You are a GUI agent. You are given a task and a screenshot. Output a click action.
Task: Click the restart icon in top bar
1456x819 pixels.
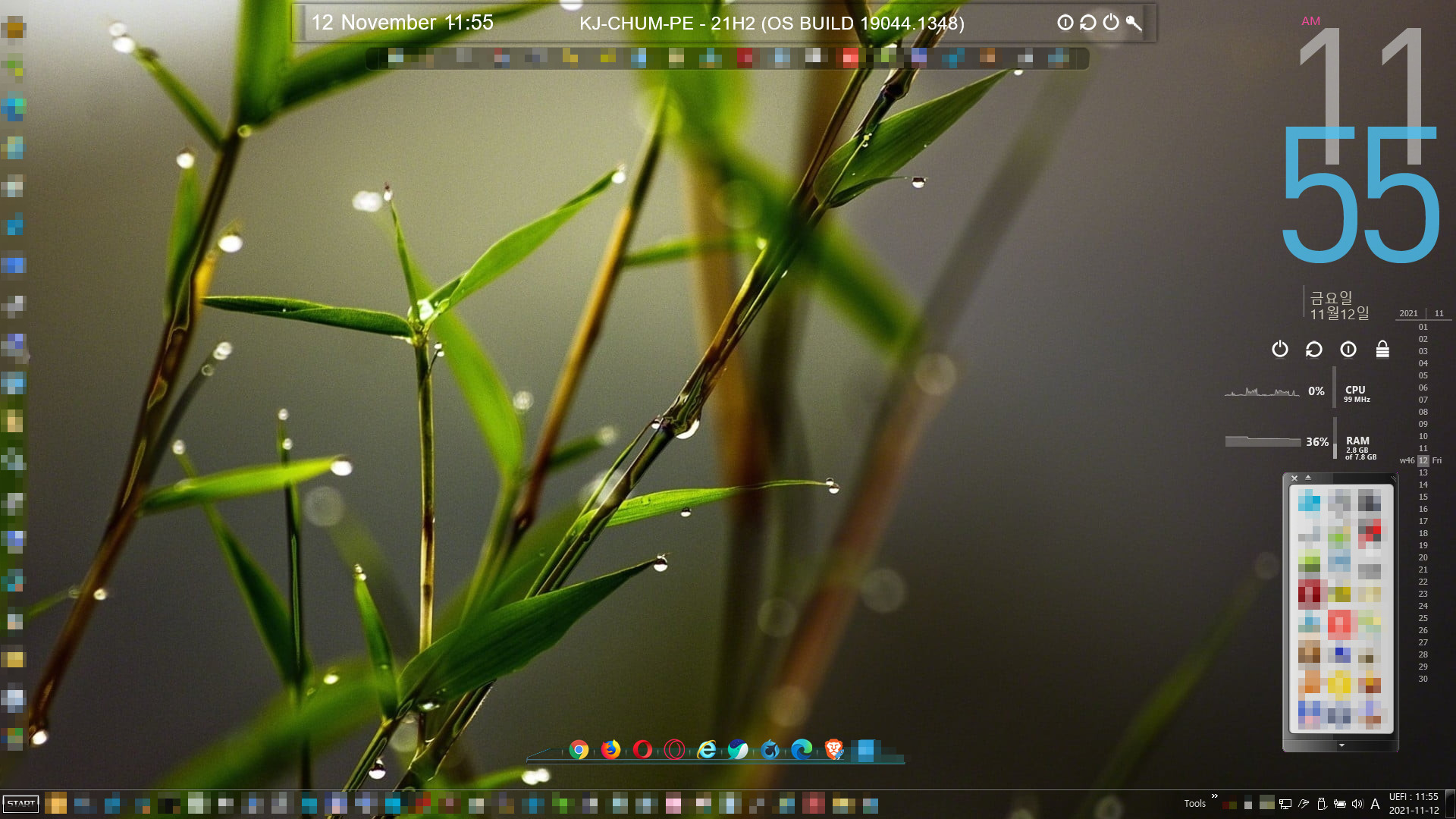[1088, 23]
